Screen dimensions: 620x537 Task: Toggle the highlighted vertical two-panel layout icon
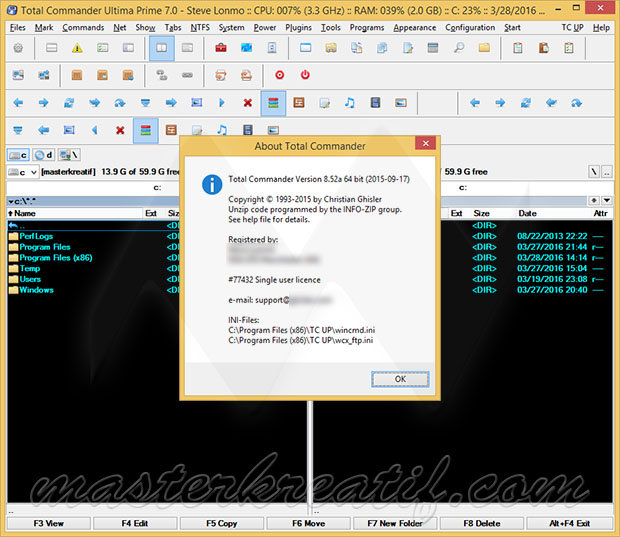point(162,48)
